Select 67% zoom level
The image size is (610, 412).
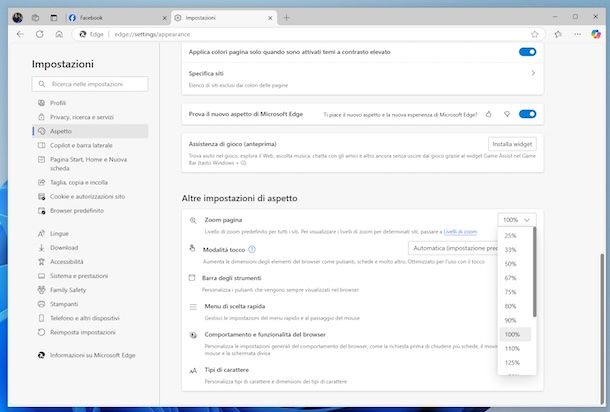[x=515, y=278]
